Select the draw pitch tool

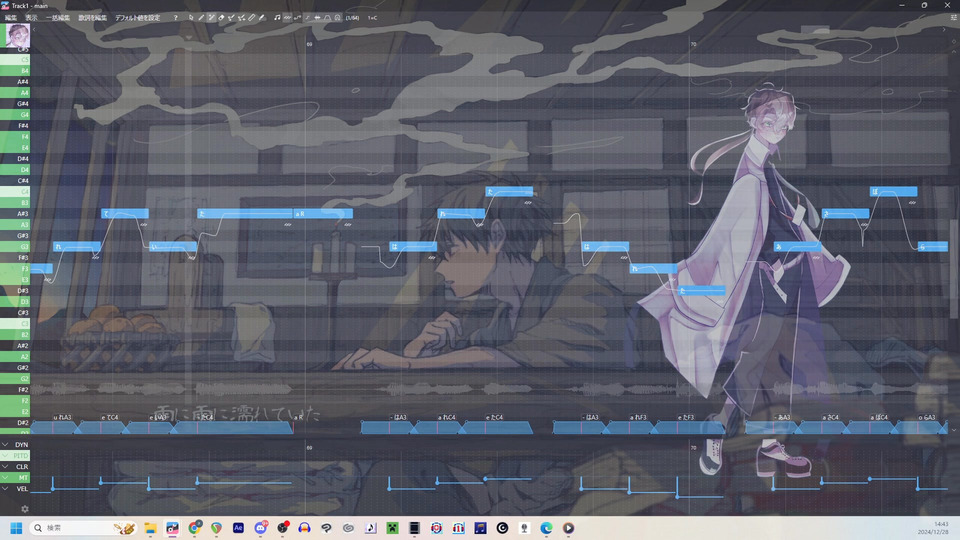click(x=231, y=18)
